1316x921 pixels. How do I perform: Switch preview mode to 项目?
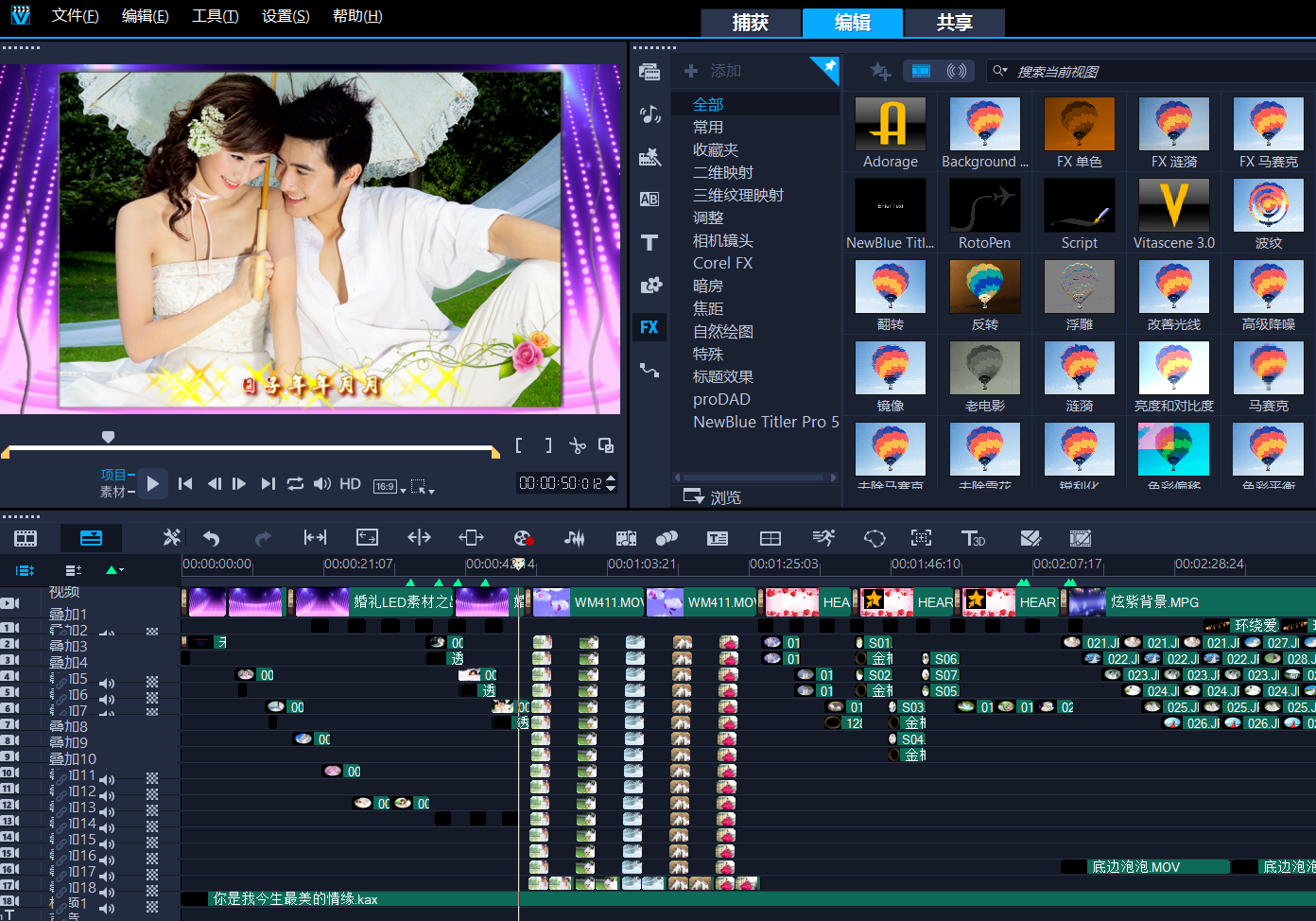tap(113, 475)
